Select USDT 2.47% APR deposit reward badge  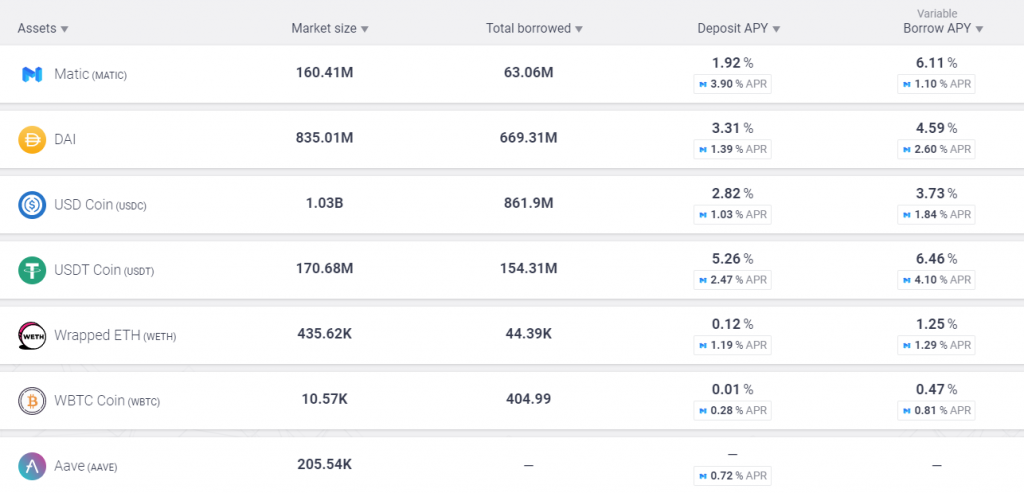click(732, 280)
